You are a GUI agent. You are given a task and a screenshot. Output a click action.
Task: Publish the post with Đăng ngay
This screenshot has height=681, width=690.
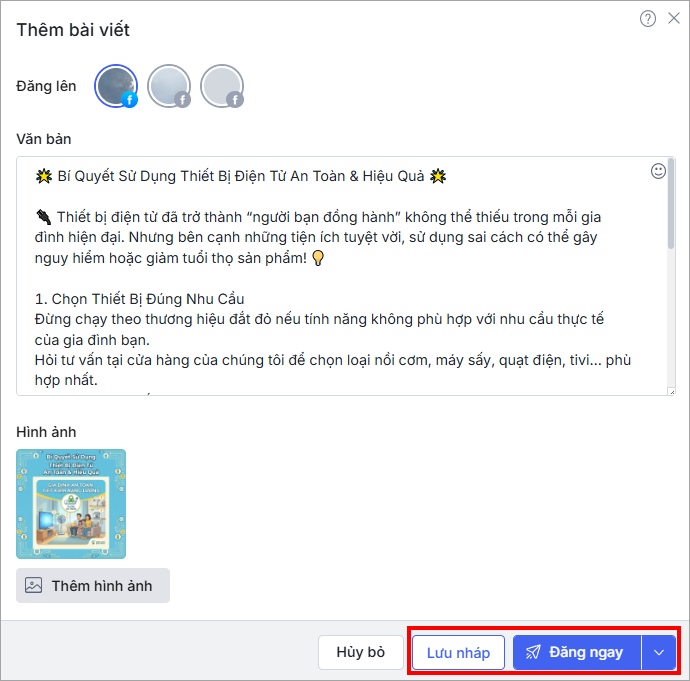[577, 652]
